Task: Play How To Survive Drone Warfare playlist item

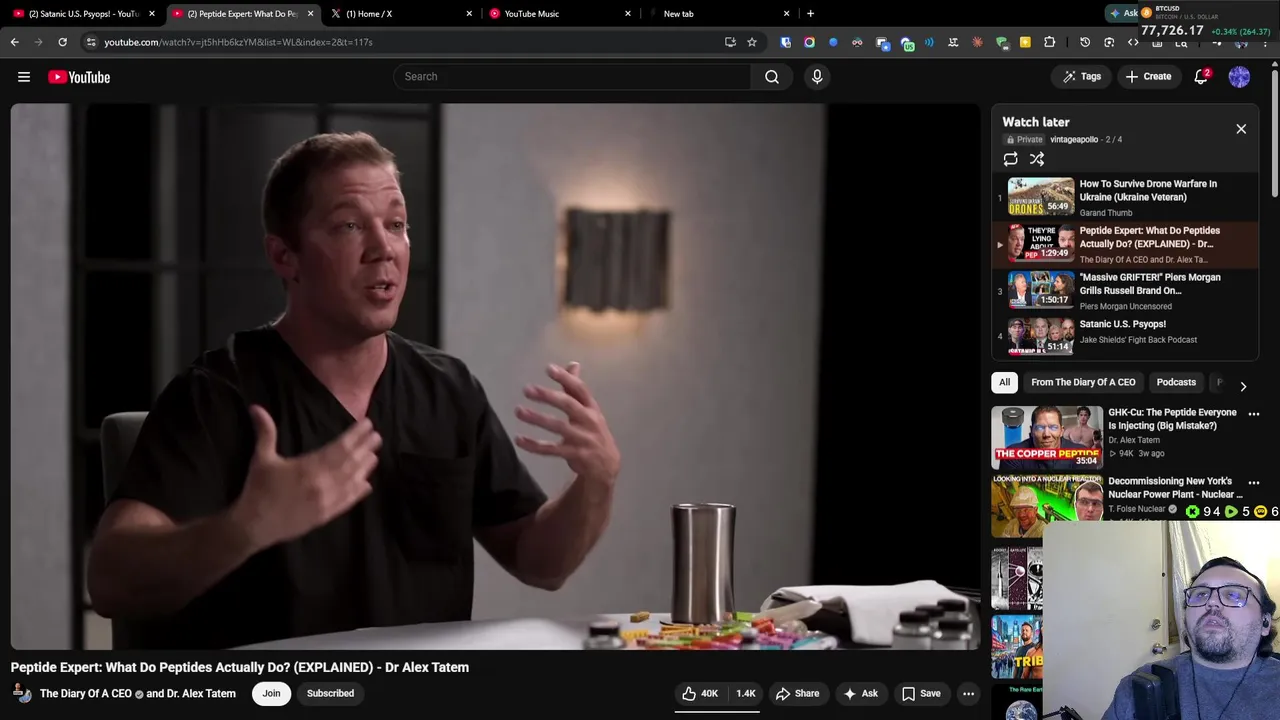Action: (x=1125, y=198)
